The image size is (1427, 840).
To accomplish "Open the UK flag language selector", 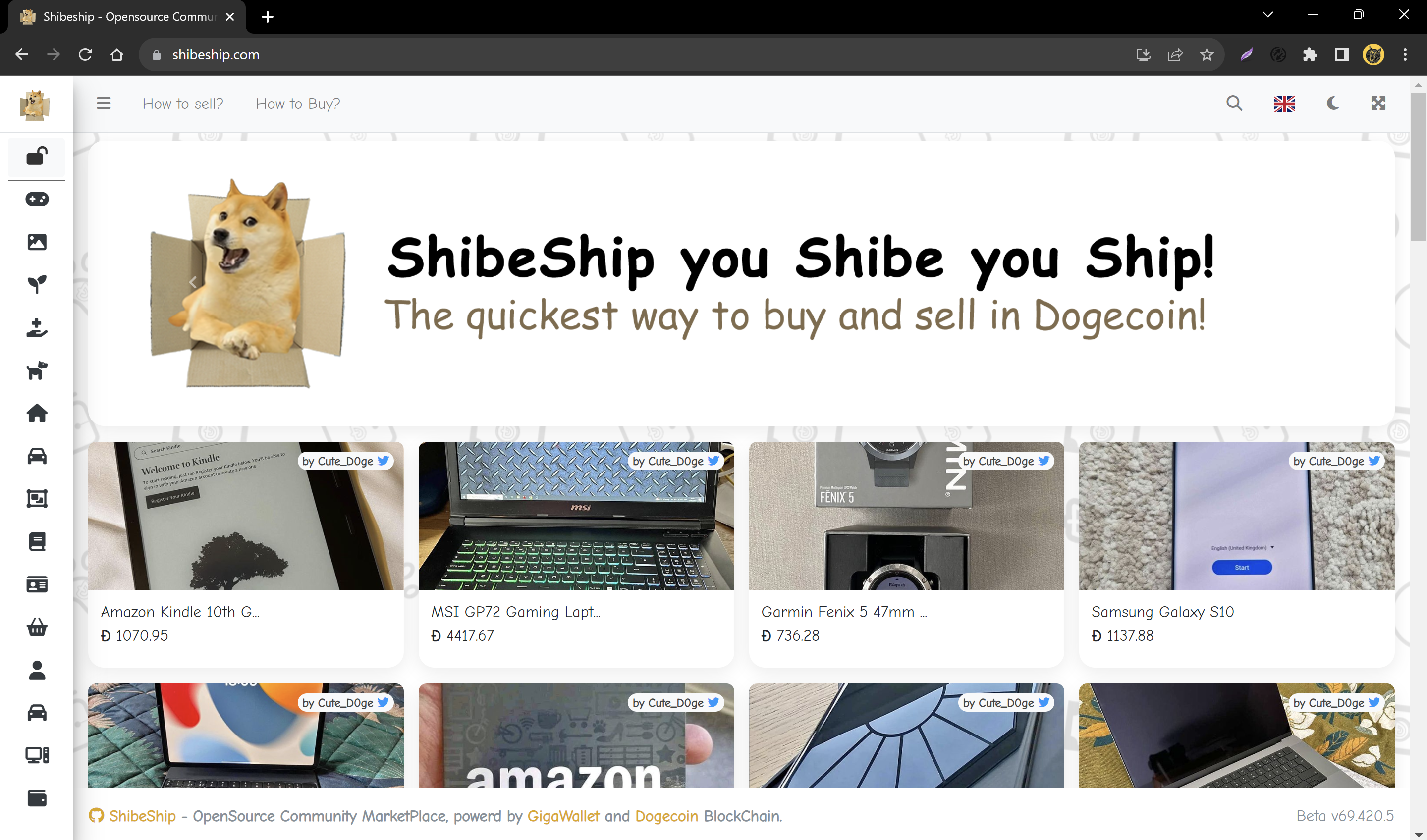I will (1284, 104).
